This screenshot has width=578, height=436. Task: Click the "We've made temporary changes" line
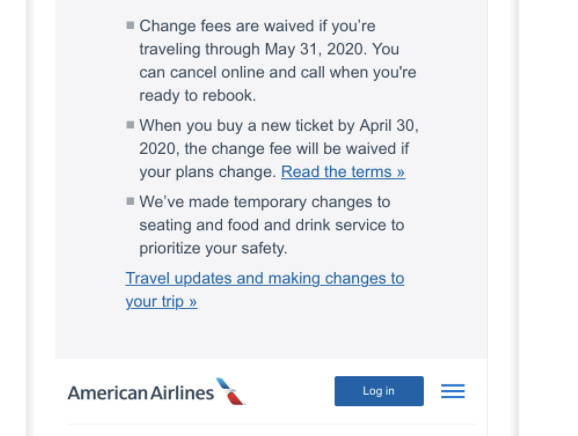[x=265, y=202]
